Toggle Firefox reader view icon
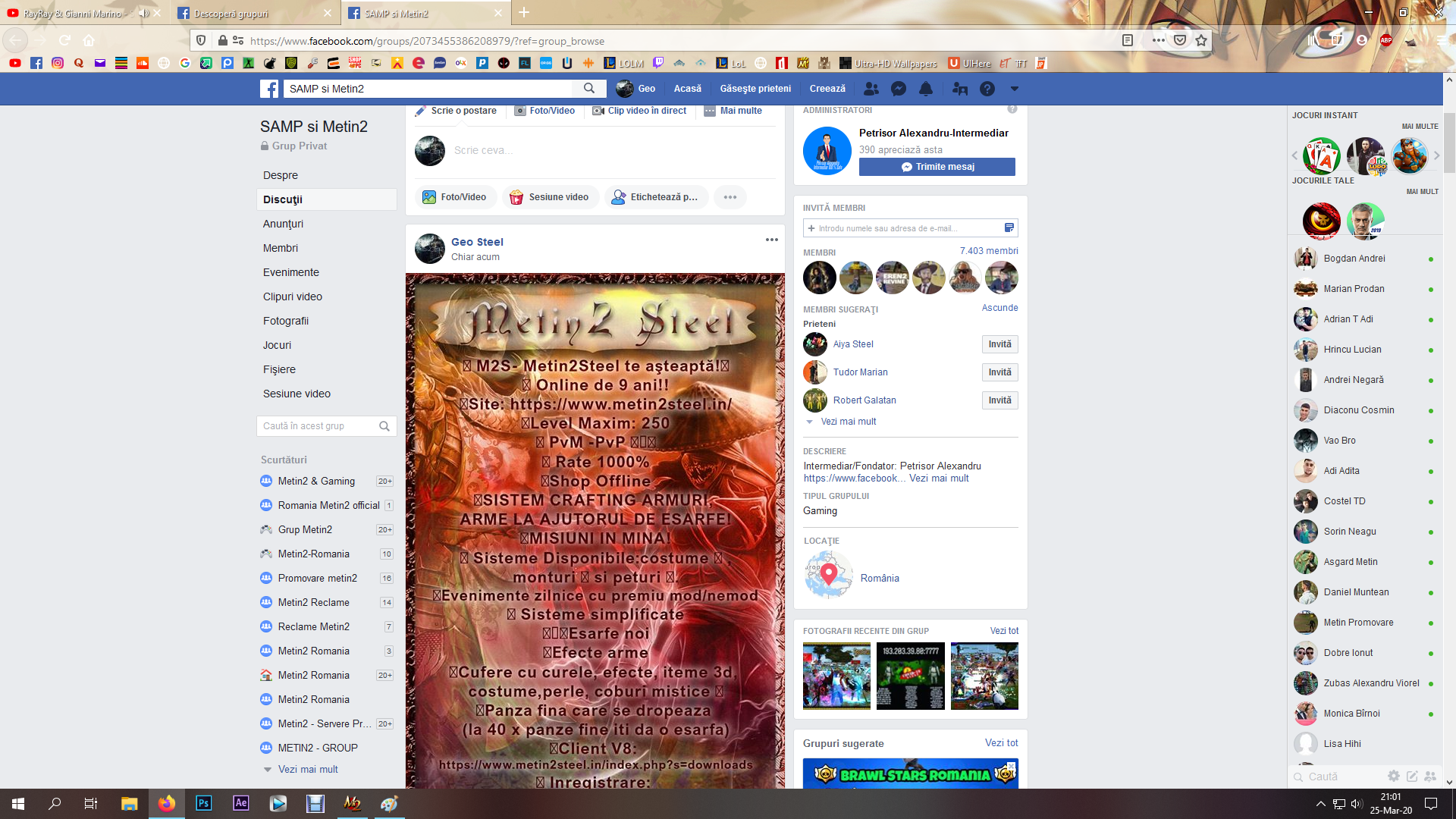Viewport: 1456px width, 819px height. click(x=1128, y=40)
